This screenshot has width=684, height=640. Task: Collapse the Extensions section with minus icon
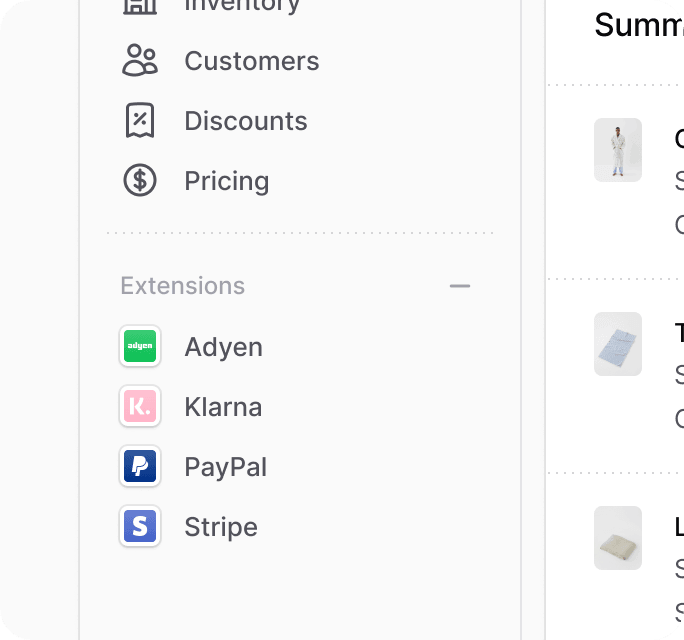coord(460,286)
